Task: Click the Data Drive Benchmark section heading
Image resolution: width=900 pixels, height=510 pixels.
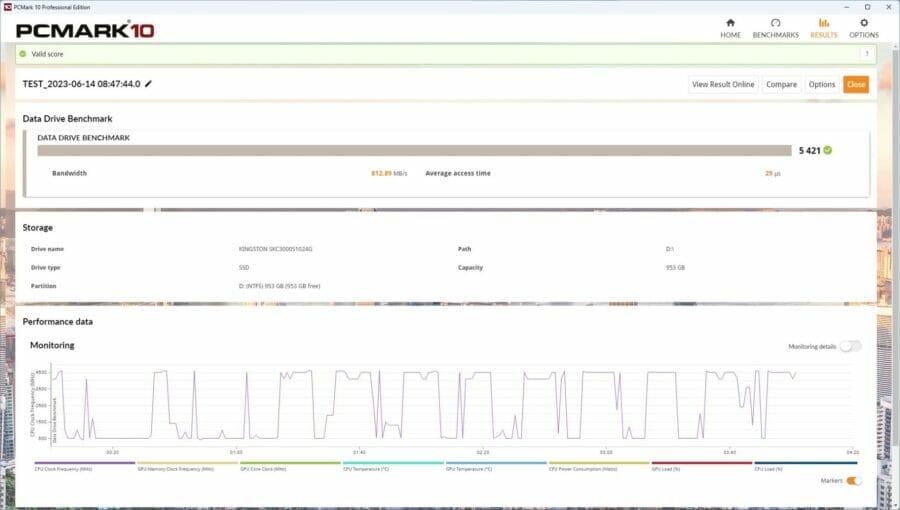Action: (x=67, y=119)
